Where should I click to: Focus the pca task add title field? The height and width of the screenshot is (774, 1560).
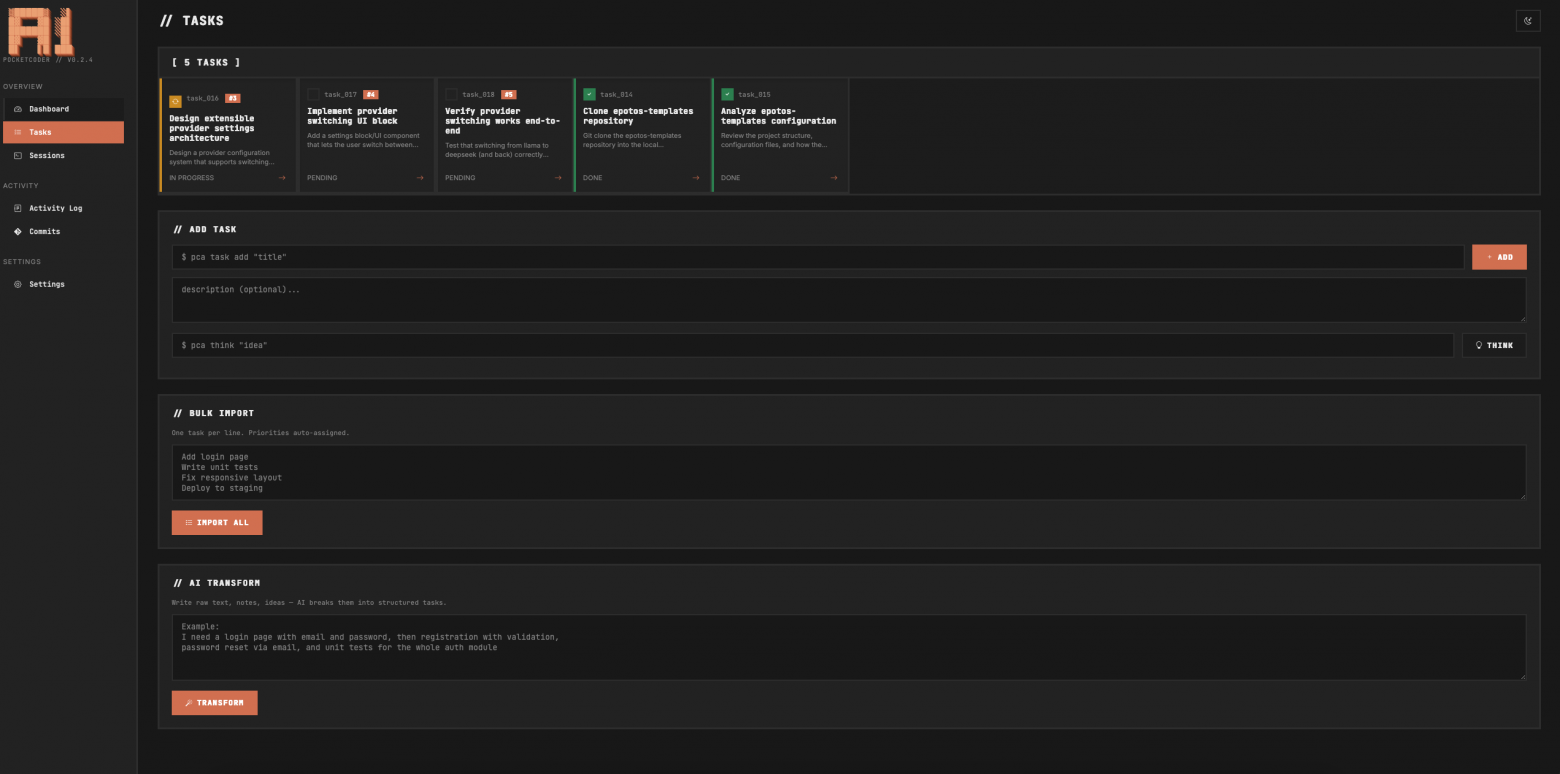(x=817, y=257)
